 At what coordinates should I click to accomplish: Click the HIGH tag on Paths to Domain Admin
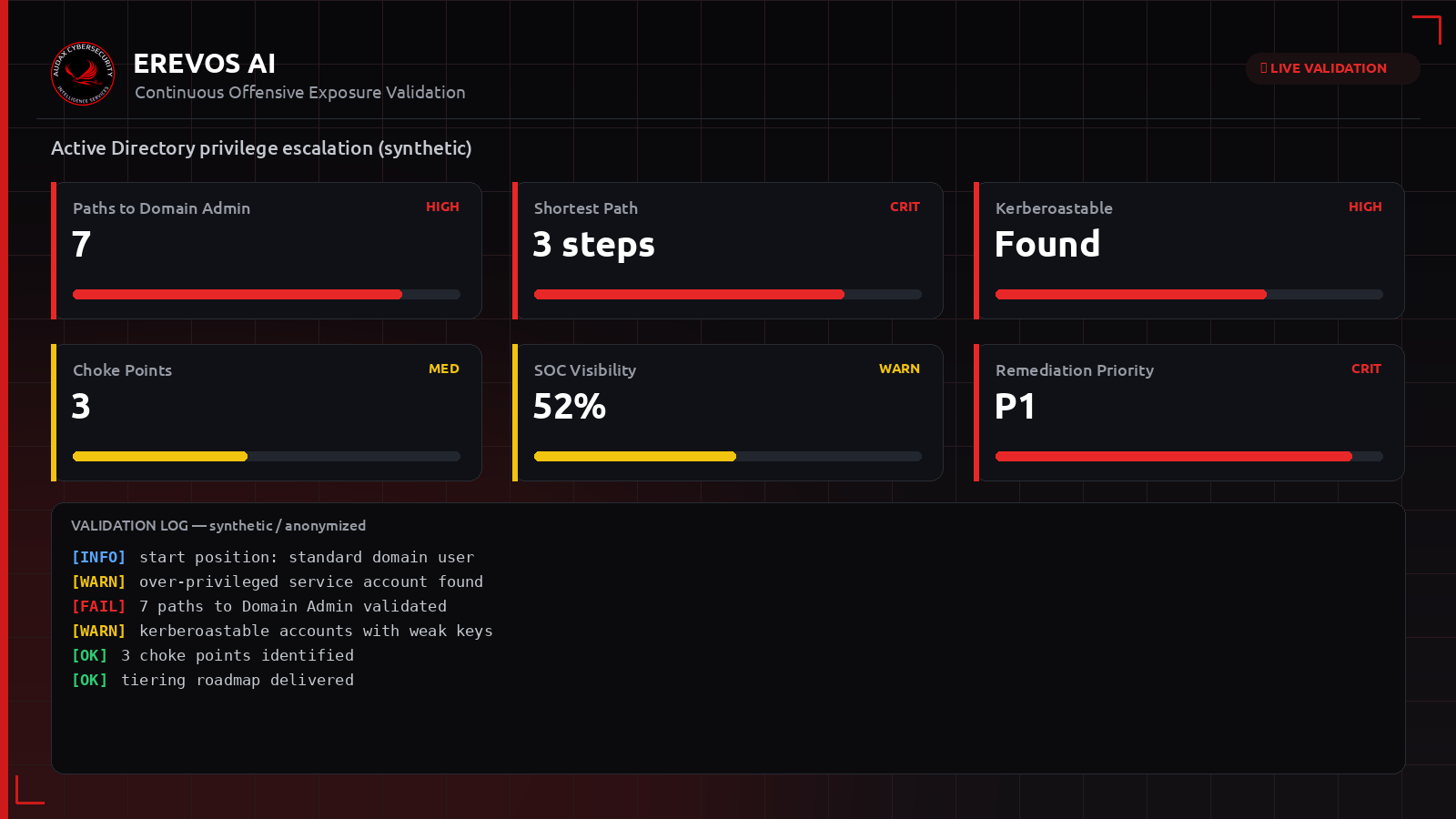click(x=442, y=207)
